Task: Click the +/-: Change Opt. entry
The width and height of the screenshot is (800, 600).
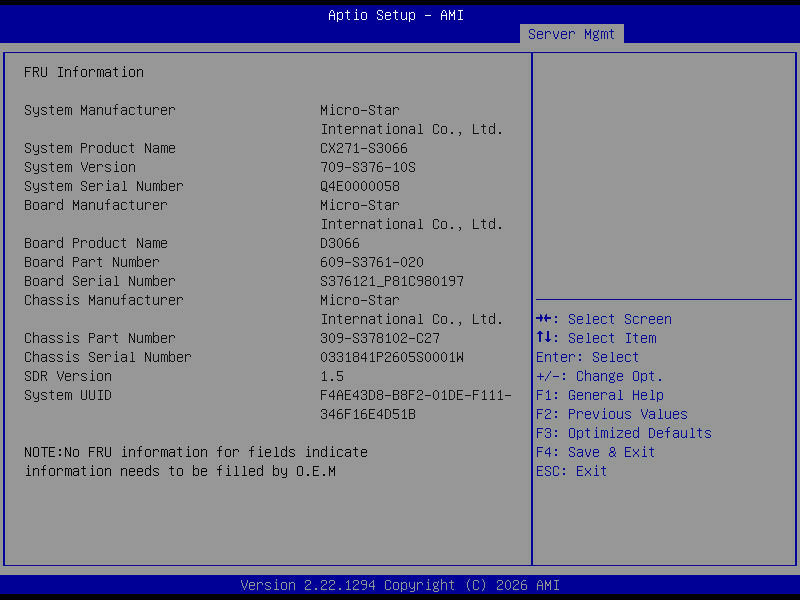Action: tap(599, 377)
